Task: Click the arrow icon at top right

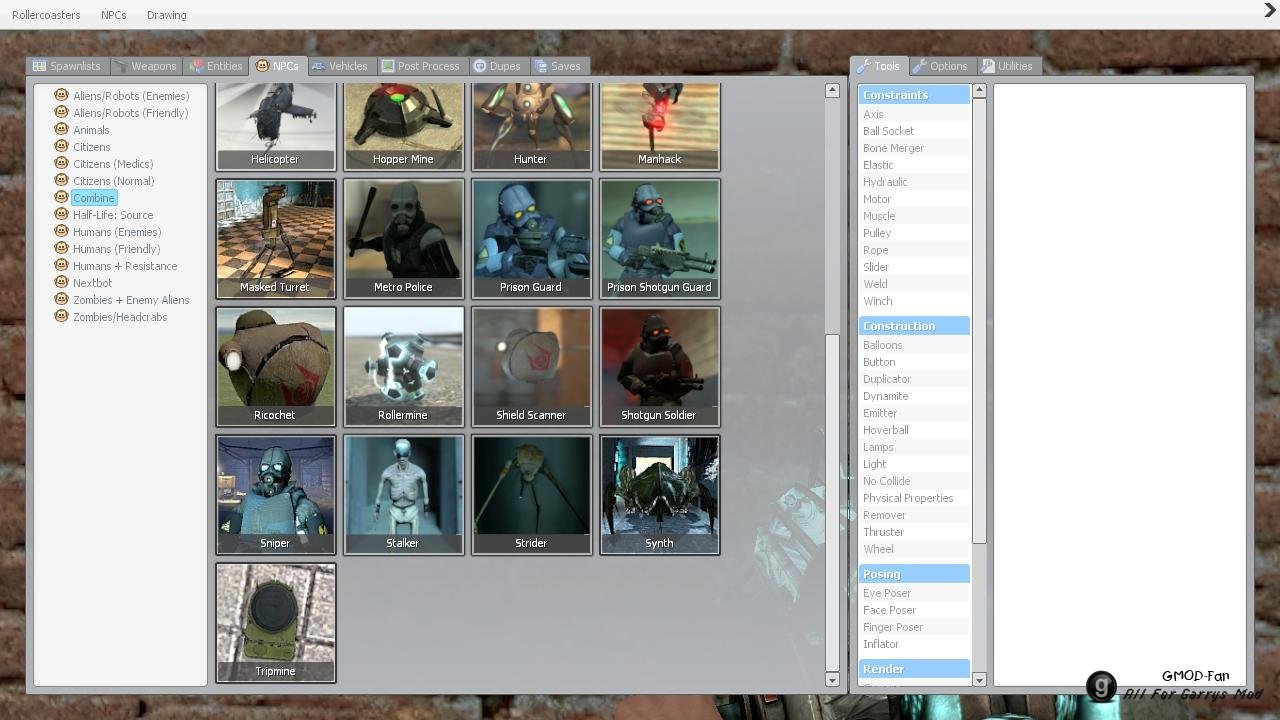Action: pos(1270,11)
